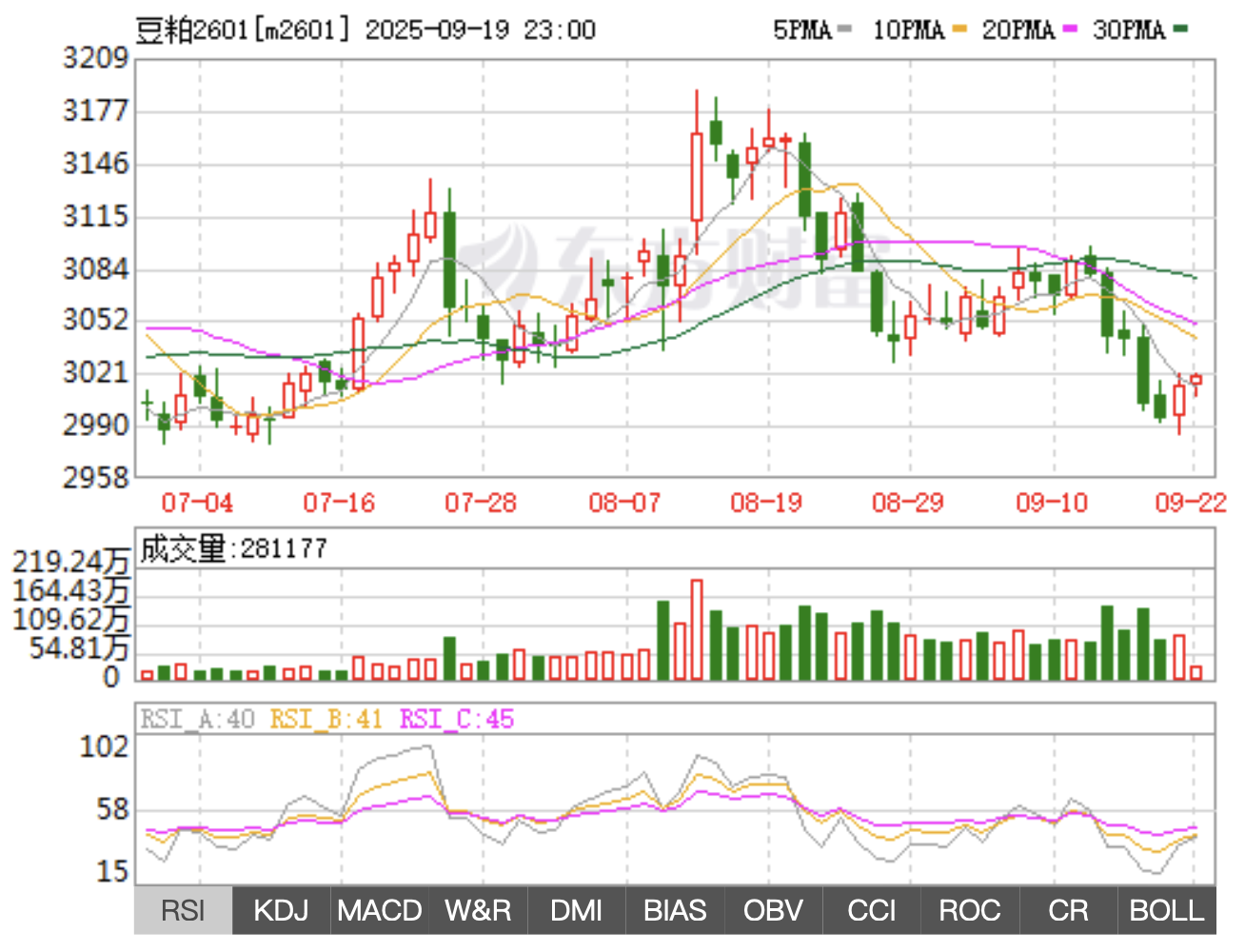Switch to the DMI indicator tab

tap(576, 911)
